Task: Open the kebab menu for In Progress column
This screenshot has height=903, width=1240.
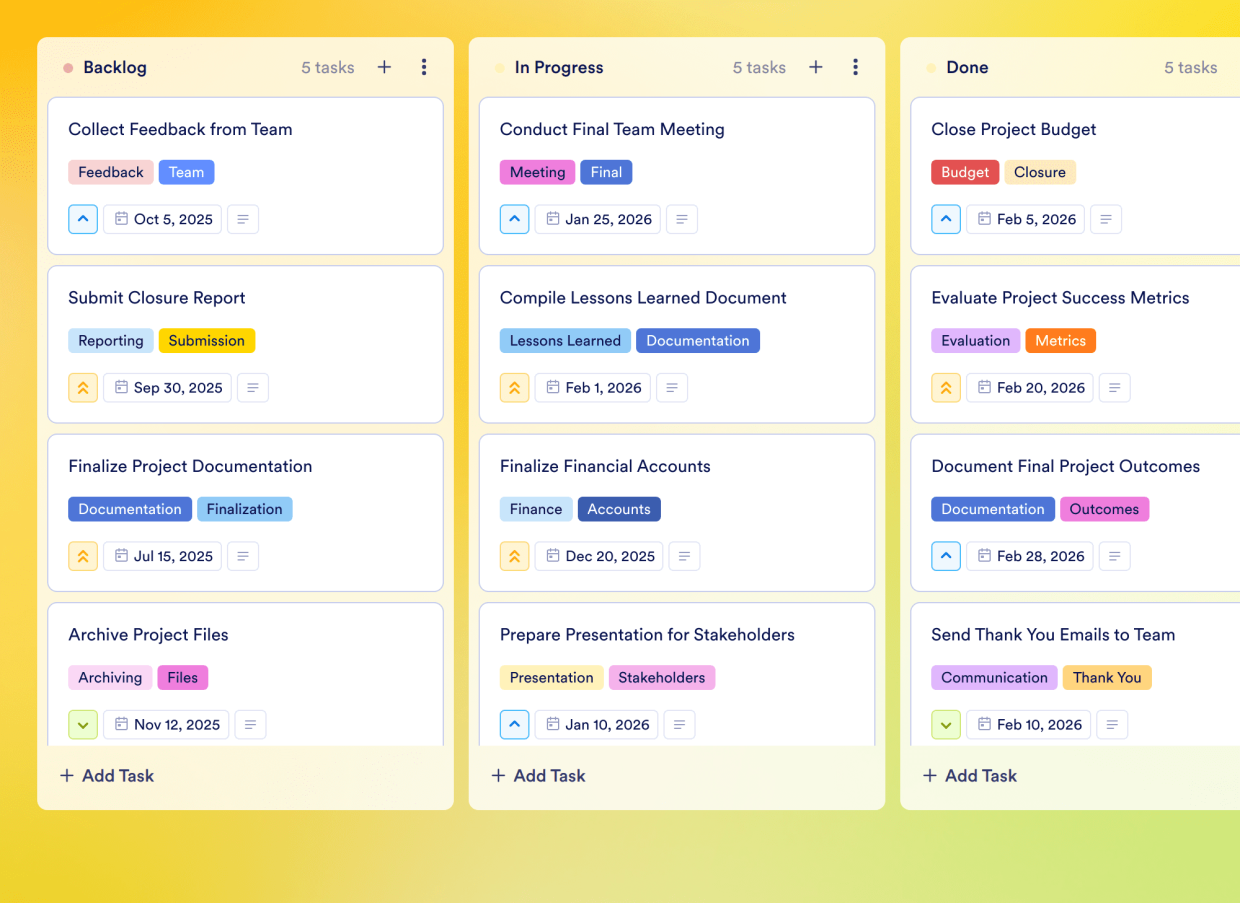Action: coord(855,67)
